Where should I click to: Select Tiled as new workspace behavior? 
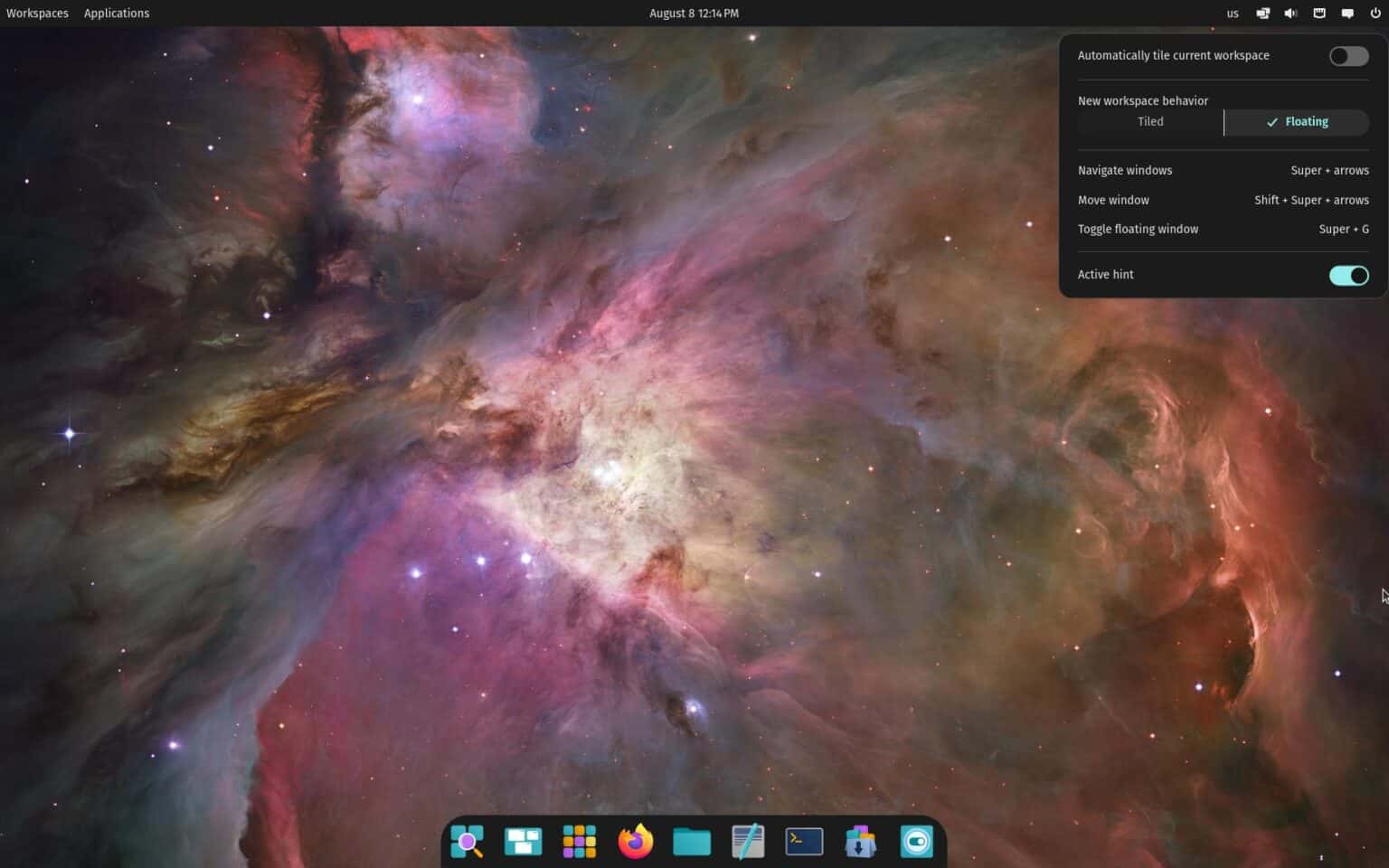click(x=1149, y=121)
